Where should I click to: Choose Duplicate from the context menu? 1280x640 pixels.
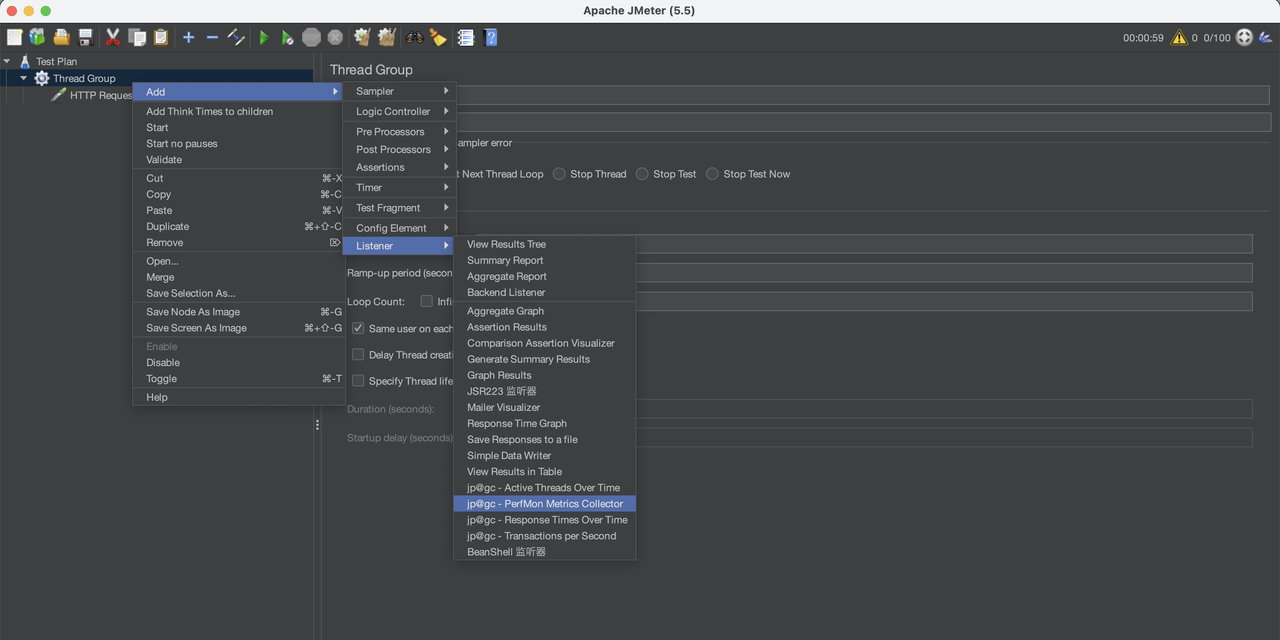(x=239, y=226)
